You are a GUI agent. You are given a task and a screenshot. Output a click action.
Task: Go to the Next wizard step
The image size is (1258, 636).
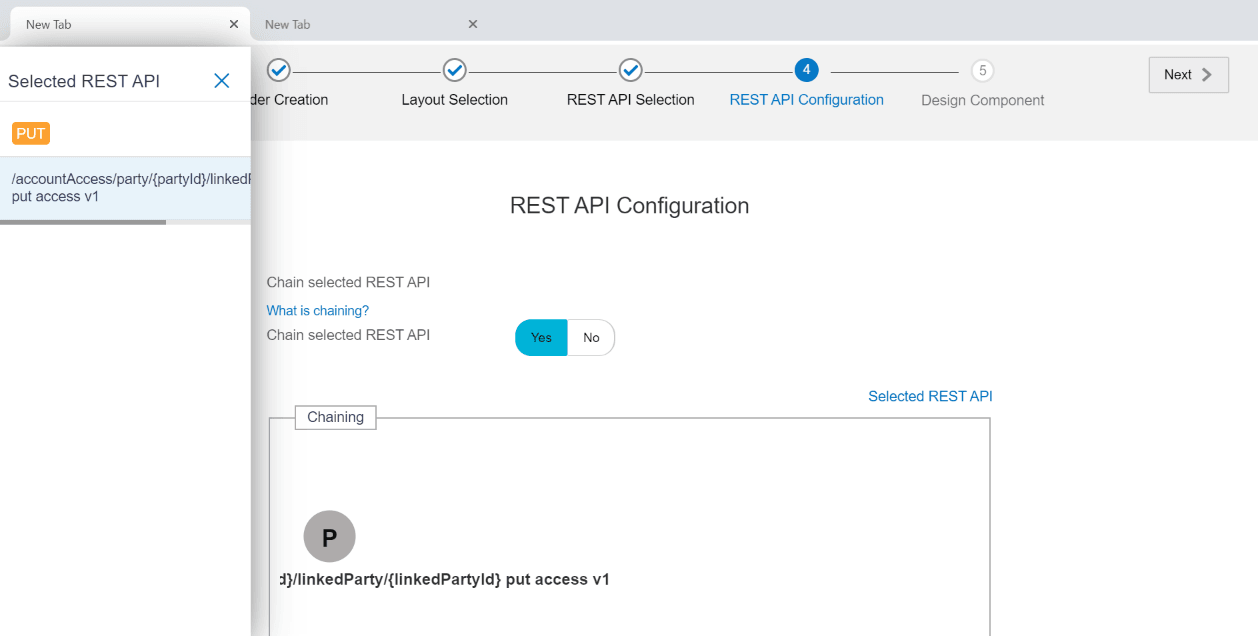[1188, 75]
